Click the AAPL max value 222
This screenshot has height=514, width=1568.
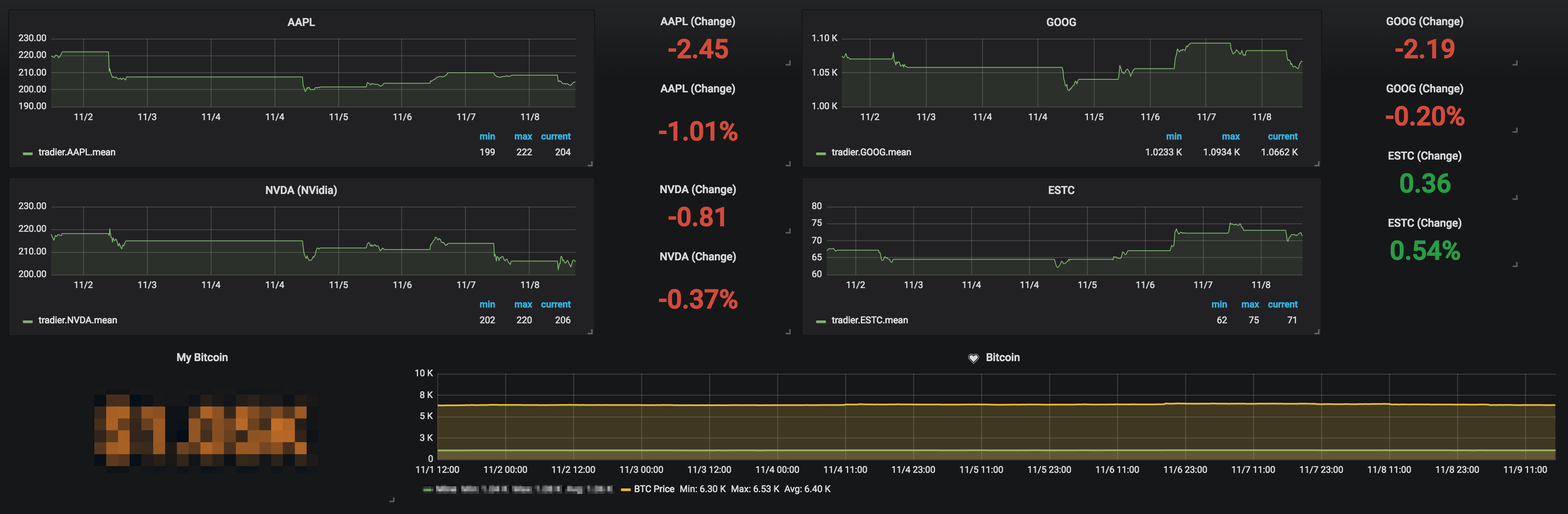click(524, 152)
